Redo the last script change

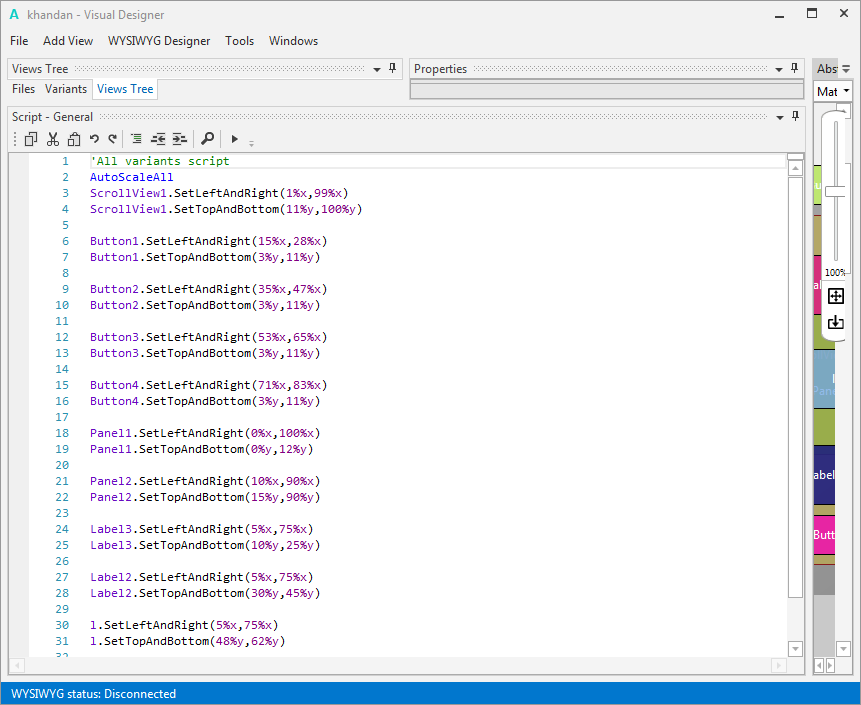click(x=112, y=139)
